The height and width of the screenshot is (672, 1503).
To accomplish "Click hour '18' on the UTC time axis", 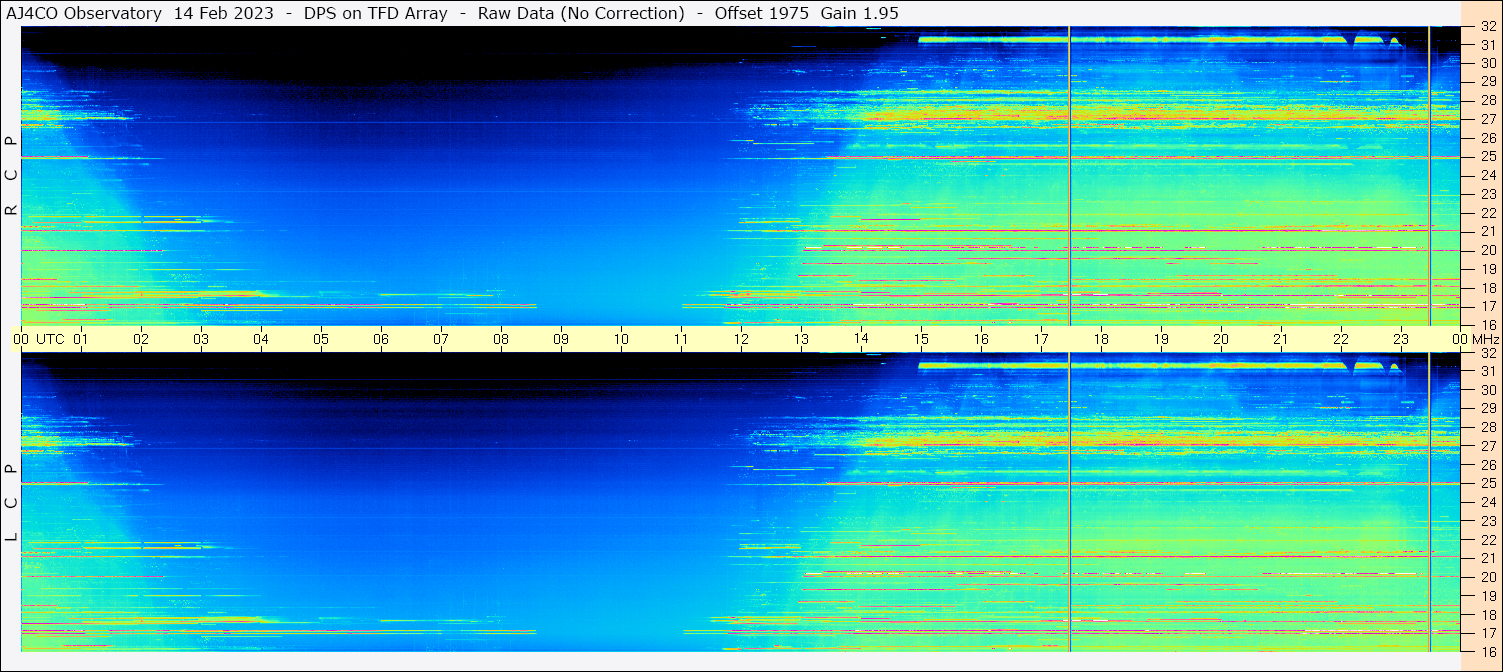I will coord(1101,339).
